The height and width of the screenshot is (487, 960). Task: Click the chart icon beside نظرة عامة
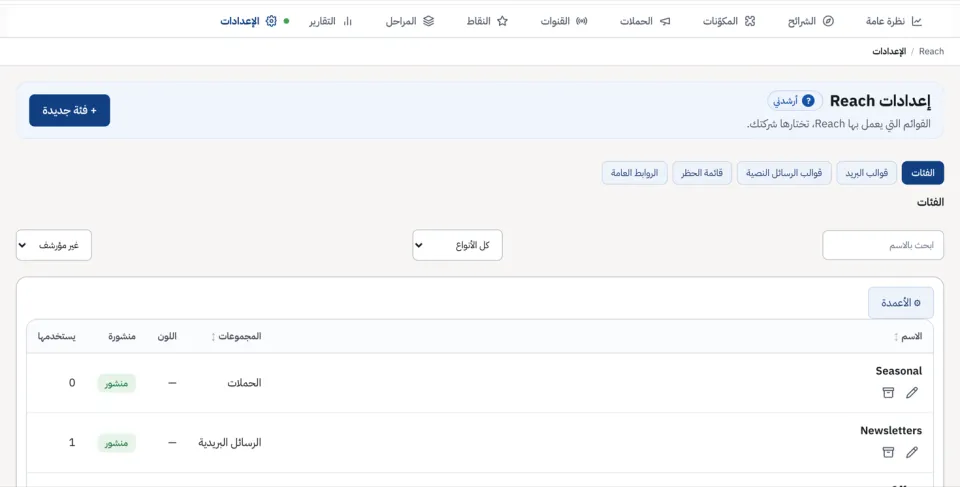(x=917, y=21)
